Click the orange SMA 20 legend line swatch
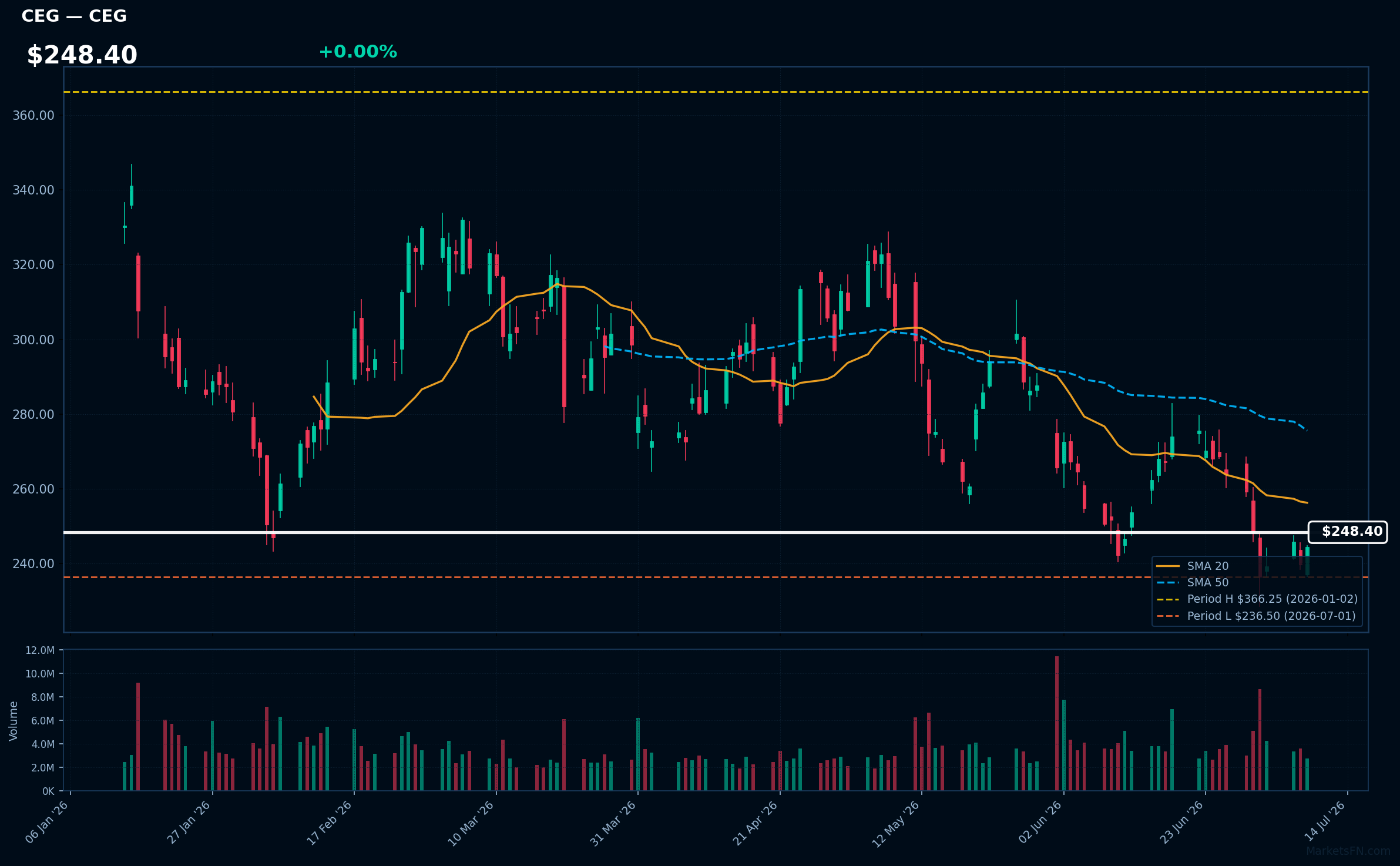Image resolution: width=1400 pixels, height=866 pixels. click(x=1168, y=566)
